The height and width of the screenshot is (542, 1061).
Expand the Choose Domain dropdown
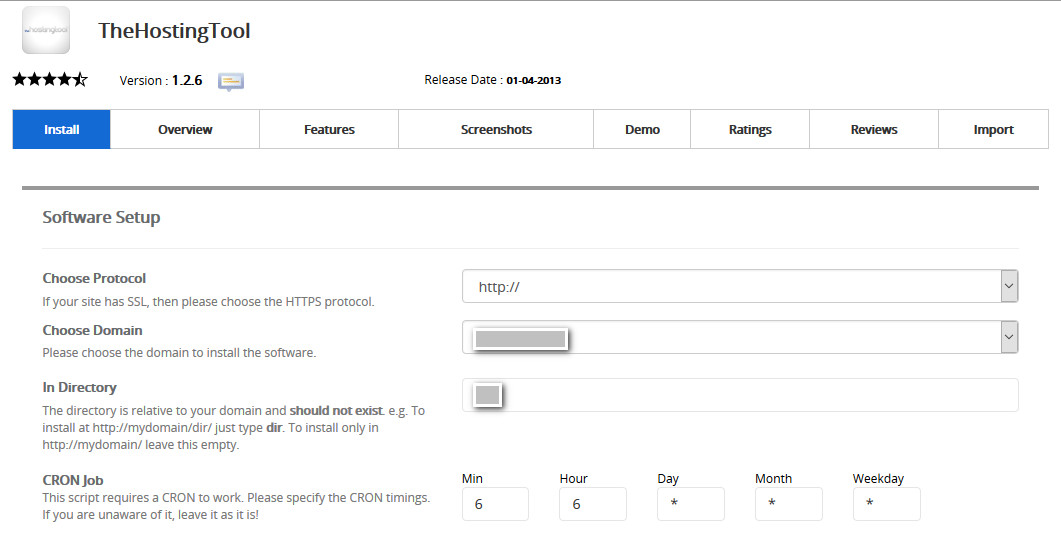[740, 337]
